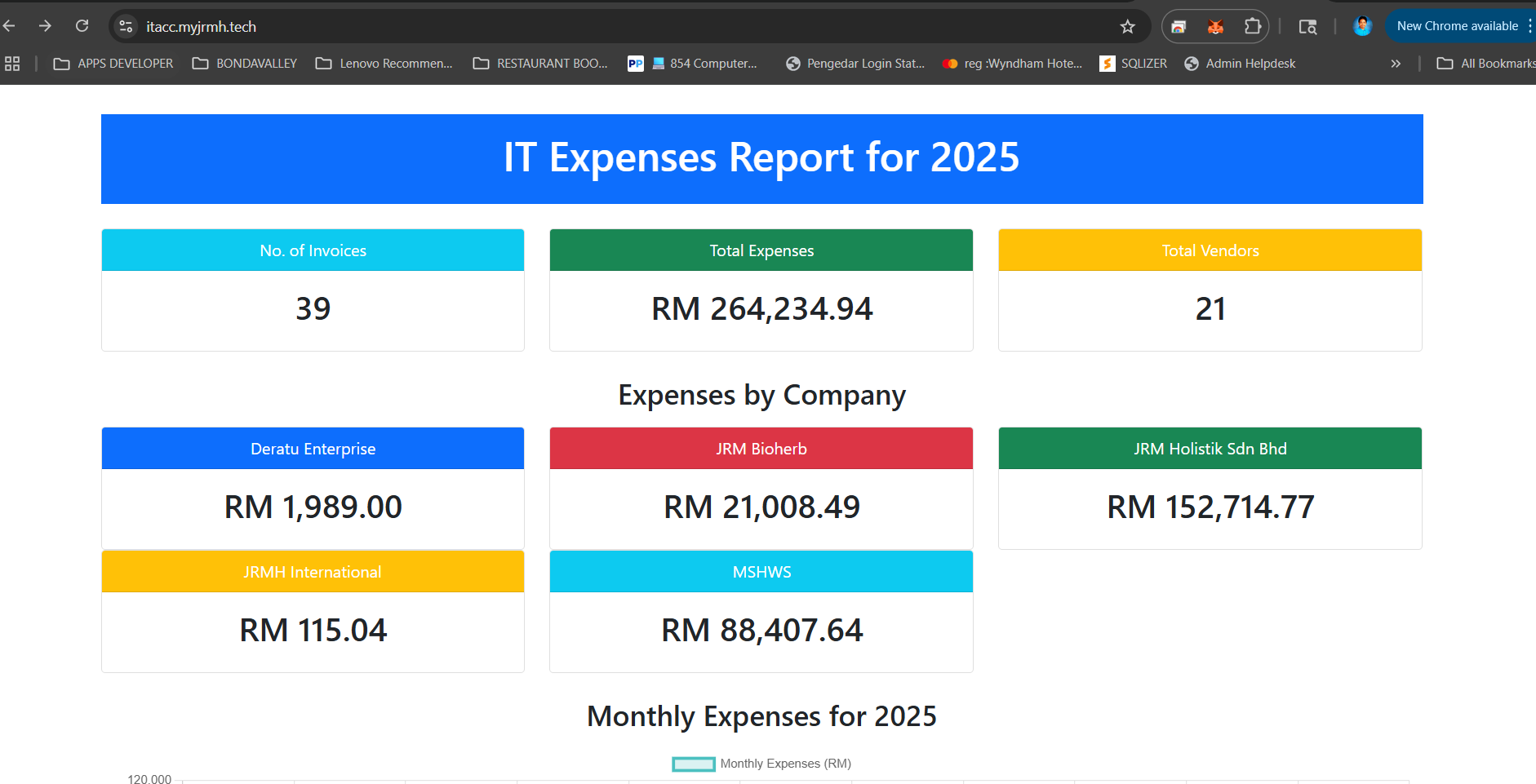Open the Admin Helpdesk bookmark
The width and height of the screenshot is (1536, 784).
point(1240,64)
